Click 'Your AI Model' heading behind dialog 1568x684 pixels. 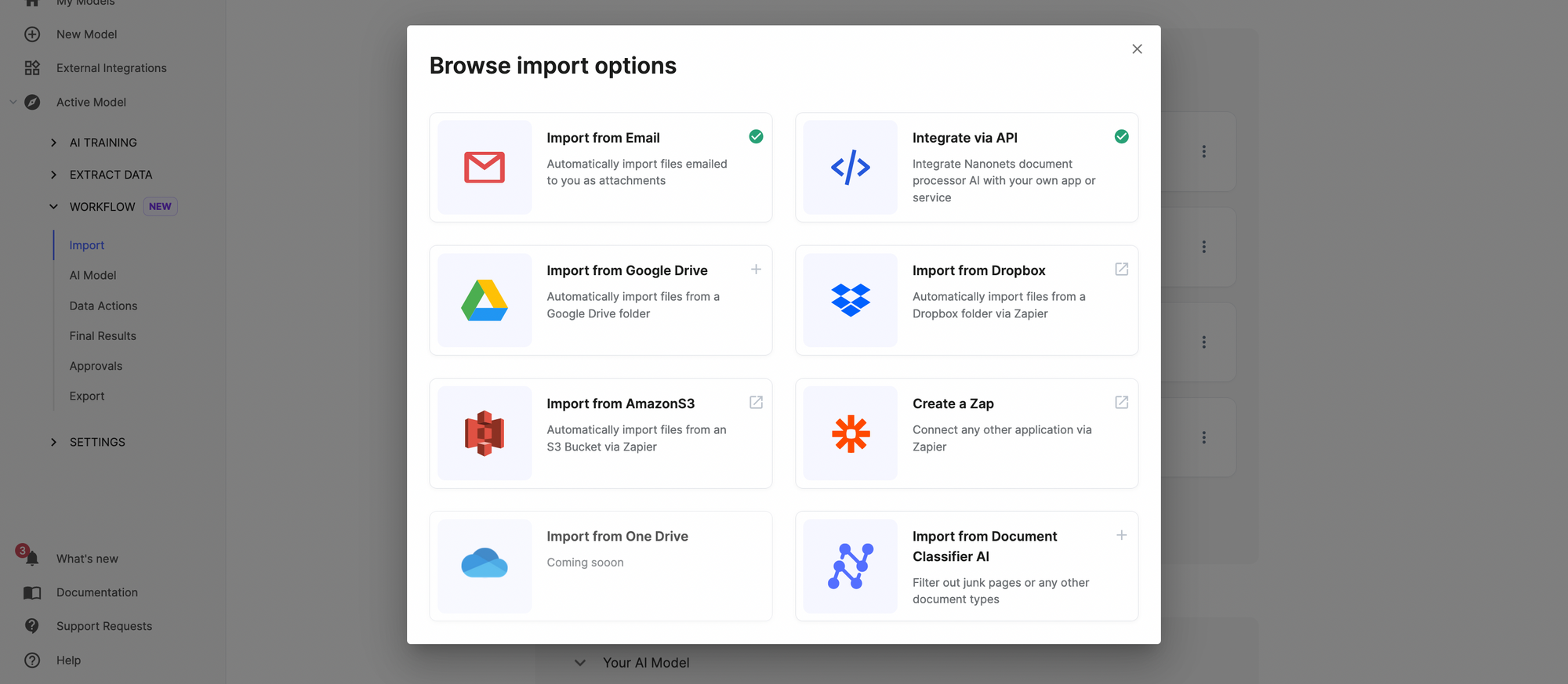pyautogui.click(x=646, y=663)
